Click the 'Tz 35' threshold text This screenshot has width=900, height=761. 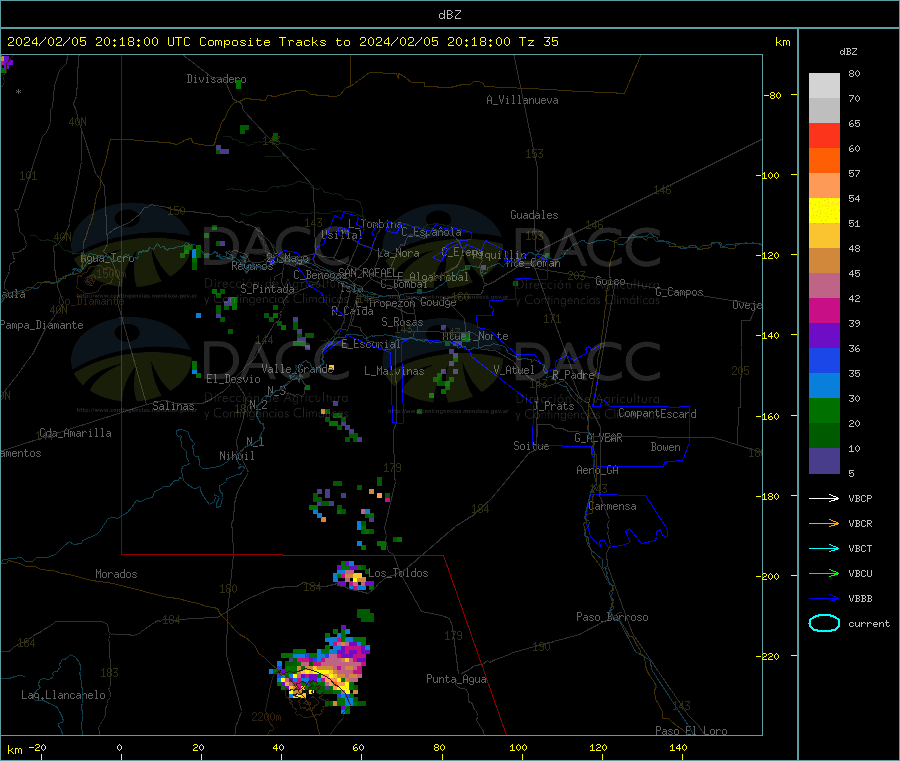538,42
